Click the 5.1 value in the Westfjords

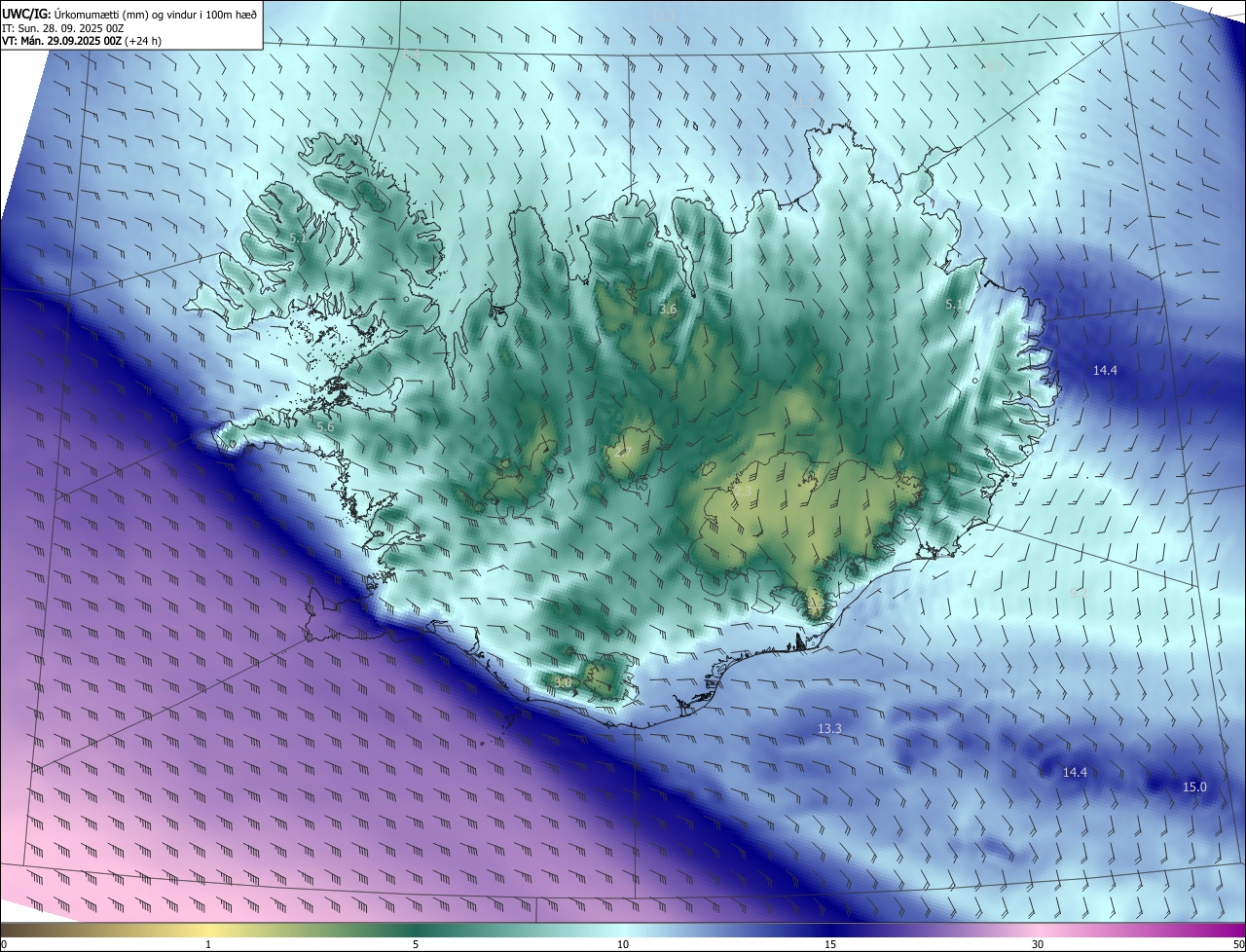pos(298,237)
